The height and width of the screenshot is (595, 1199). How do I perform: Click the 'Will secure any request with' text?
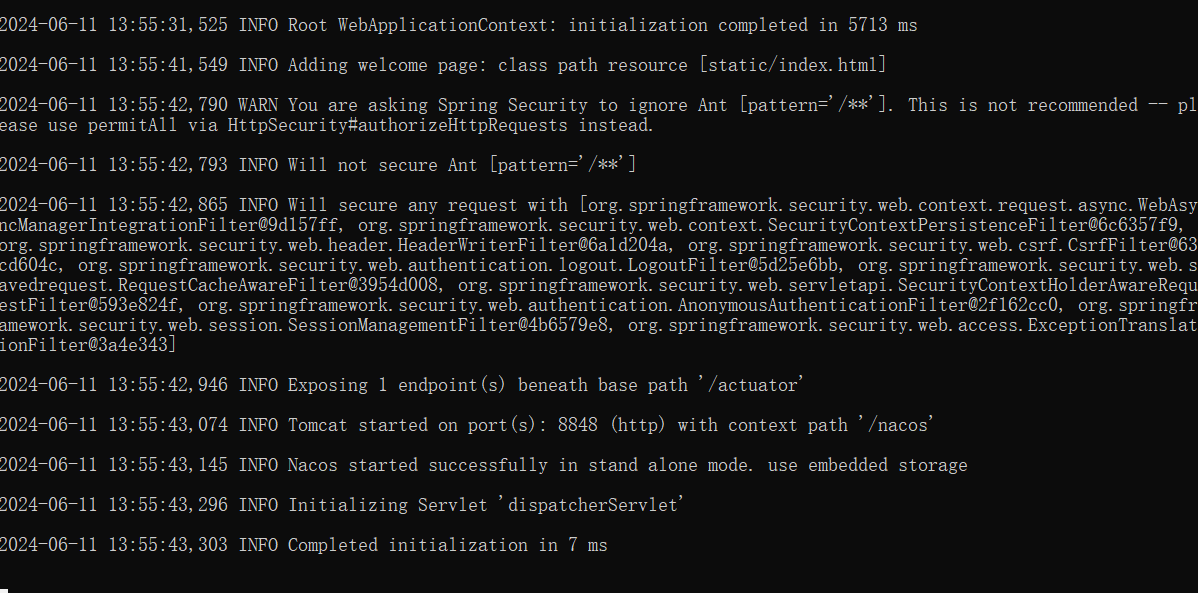click(x=428, y=205)
